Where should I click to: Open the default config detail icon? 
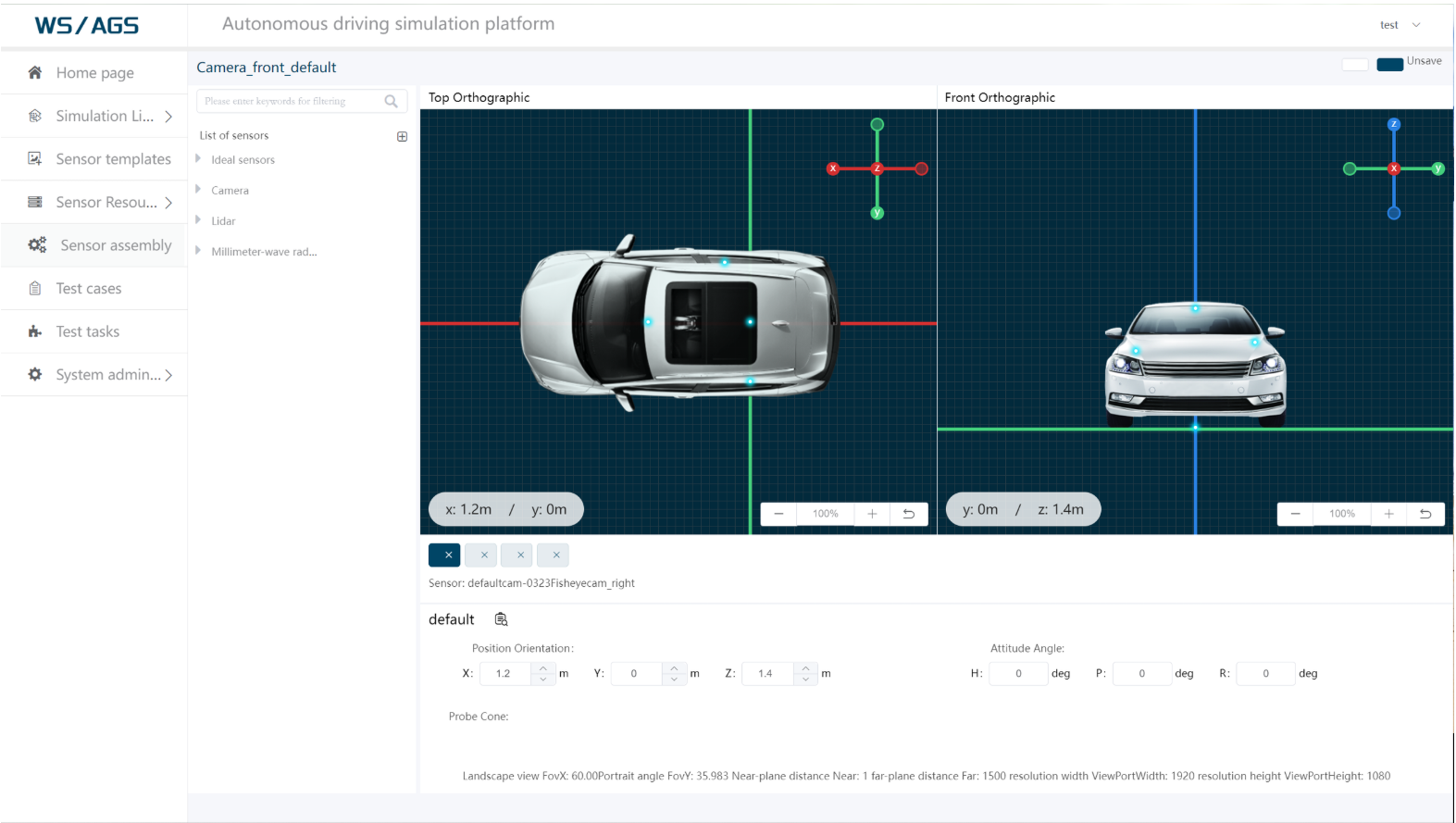click(x=501, y=619)
